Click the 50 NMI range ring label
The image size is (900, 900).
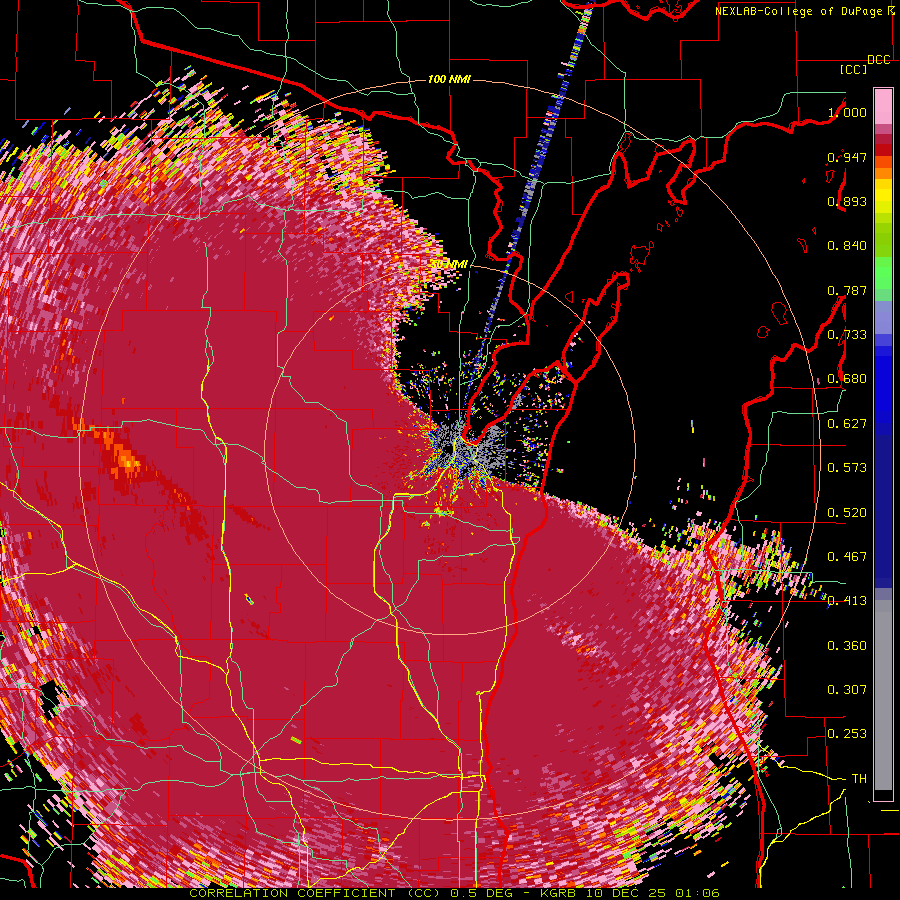(449, 265)
